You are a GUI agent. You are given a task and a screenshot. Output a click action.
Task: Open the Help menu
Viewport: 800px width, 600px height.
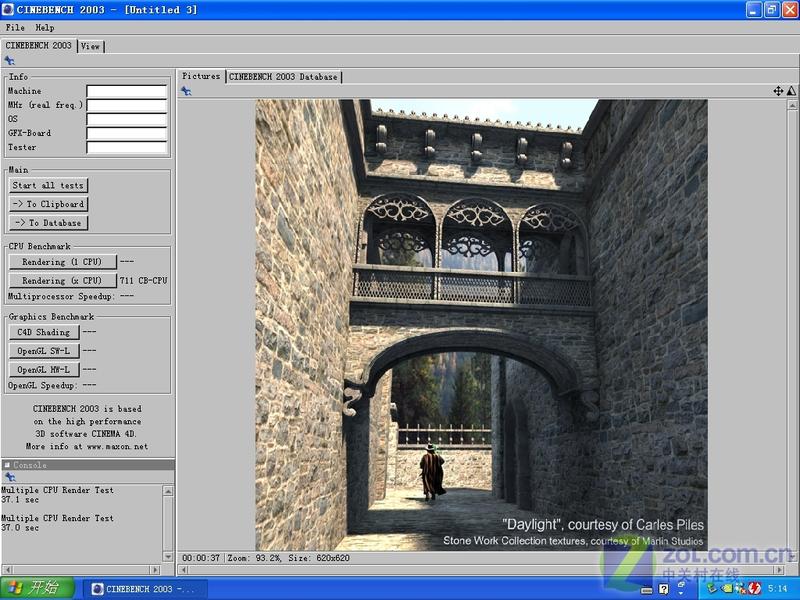(45, 28)
